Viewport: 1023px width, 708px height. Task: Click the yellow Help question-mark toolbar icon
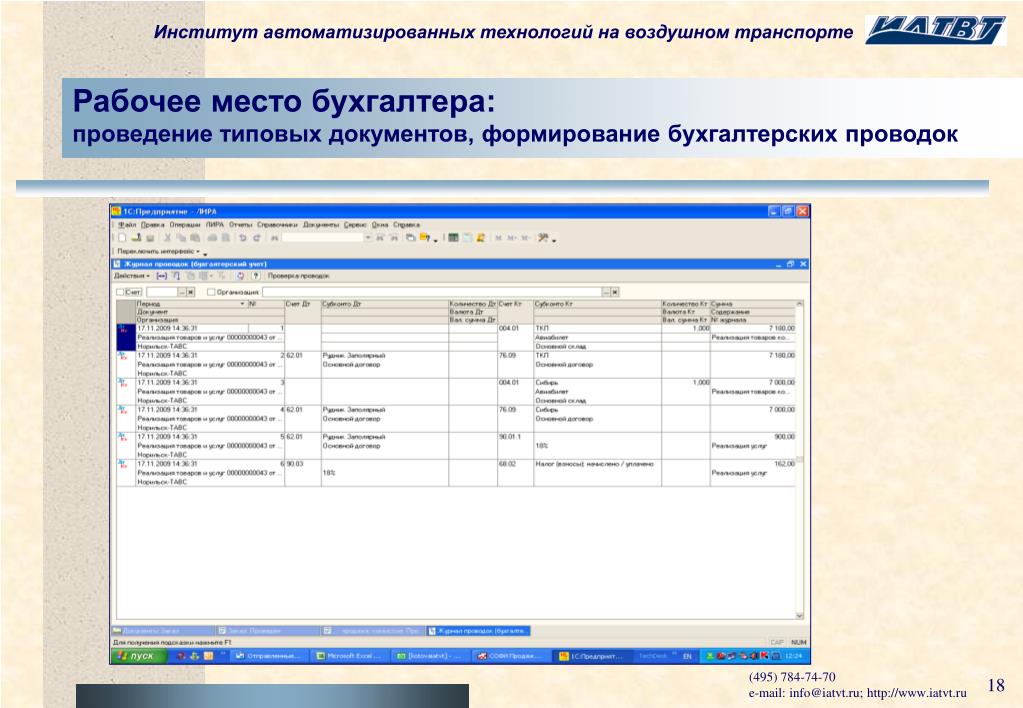(425, 238)
